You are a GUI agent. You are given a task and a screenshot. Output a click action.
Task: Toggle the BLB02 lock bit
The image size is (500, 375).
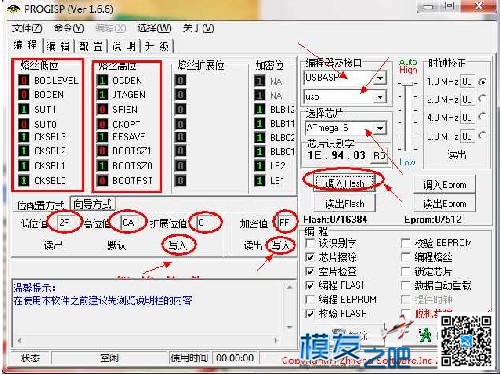point(259,137)
